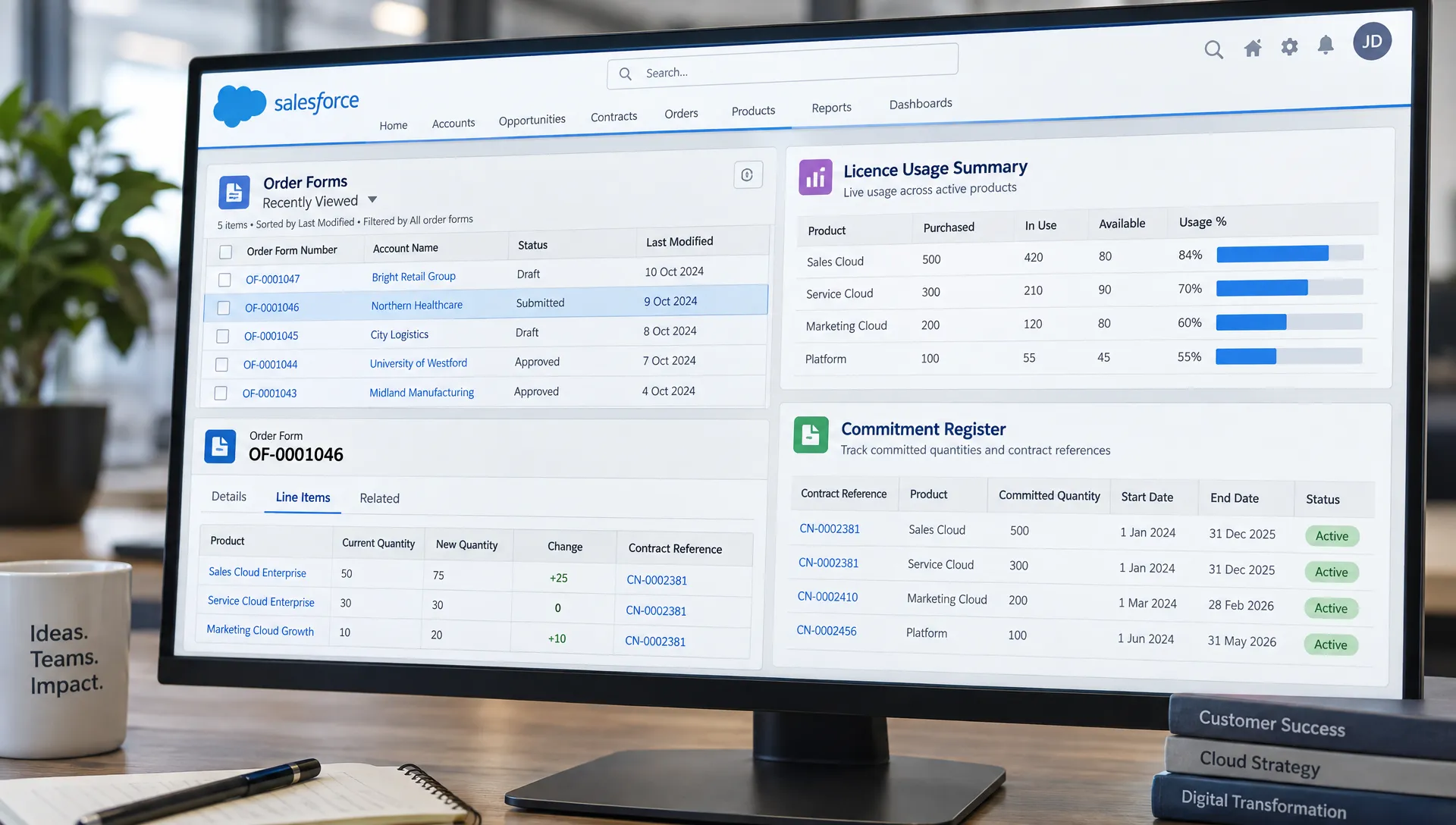Tick the checkbox for OF-0001044
Image resolution: width=1456 pixels, height=825 pixels.
click(221, 365)
